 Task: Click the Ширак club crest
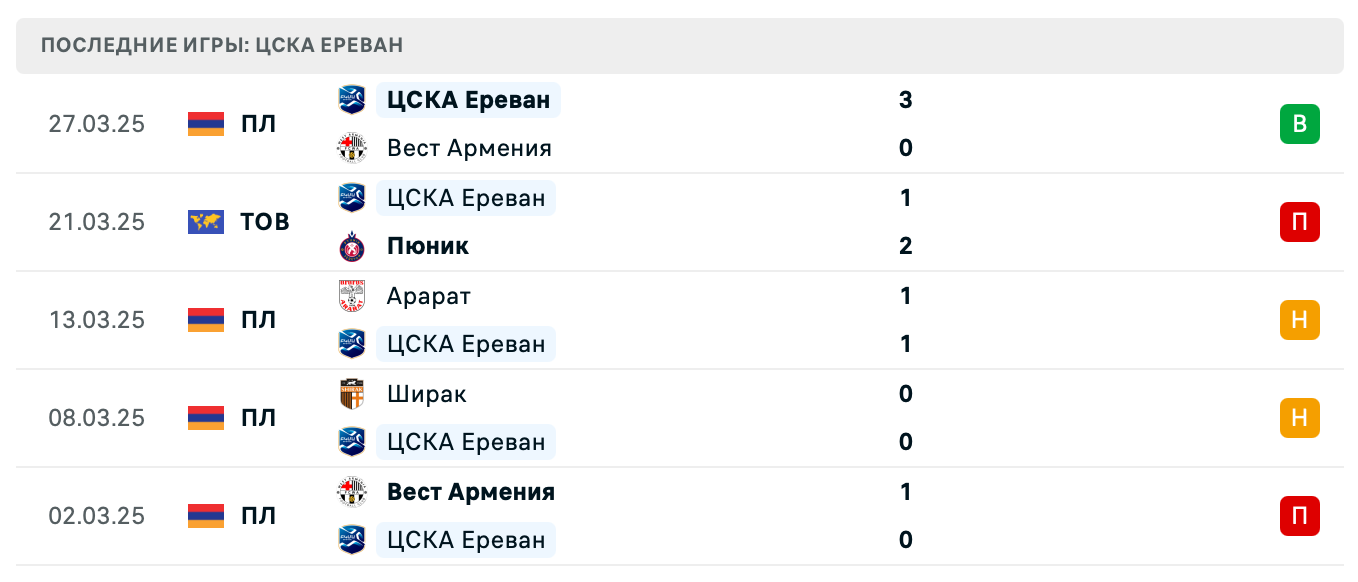coord(352,394)
